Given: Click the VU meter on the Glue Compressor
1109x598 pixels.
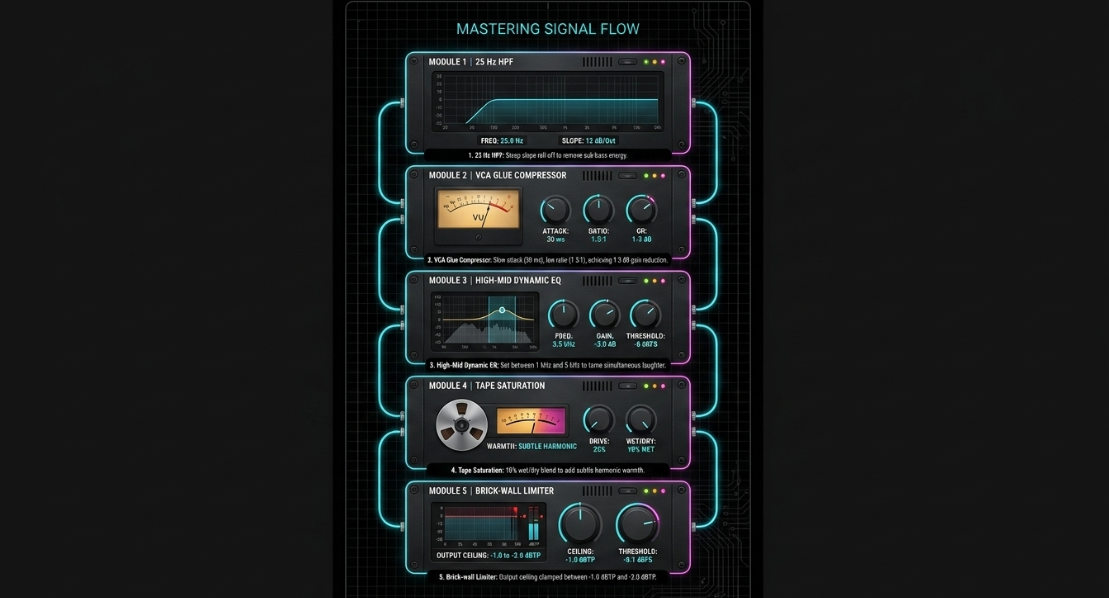Looking at the screenshot, I should (479, 209).
